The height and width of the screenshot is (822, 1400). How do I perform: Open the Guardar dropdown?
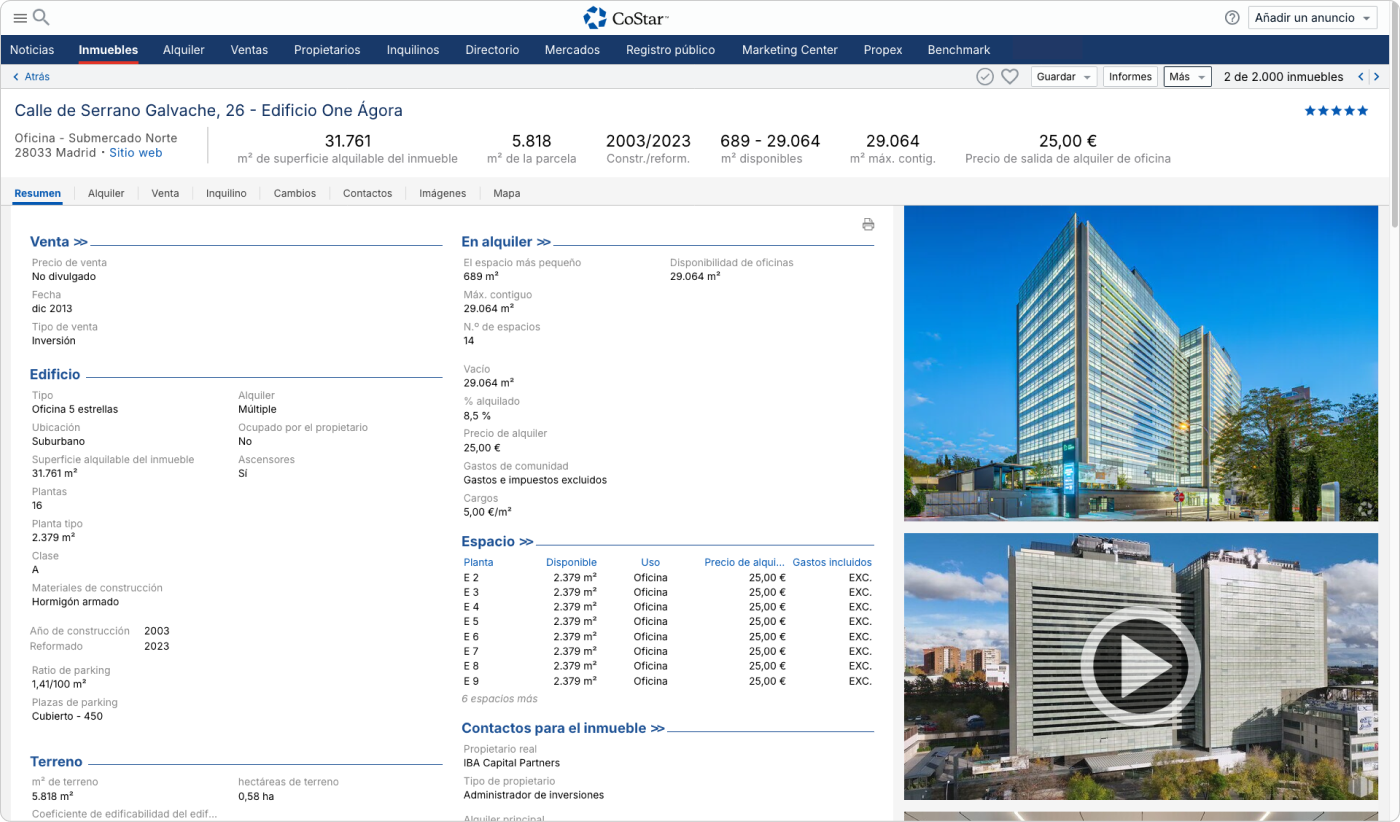pyautogui.click(x=1063, y=77)
